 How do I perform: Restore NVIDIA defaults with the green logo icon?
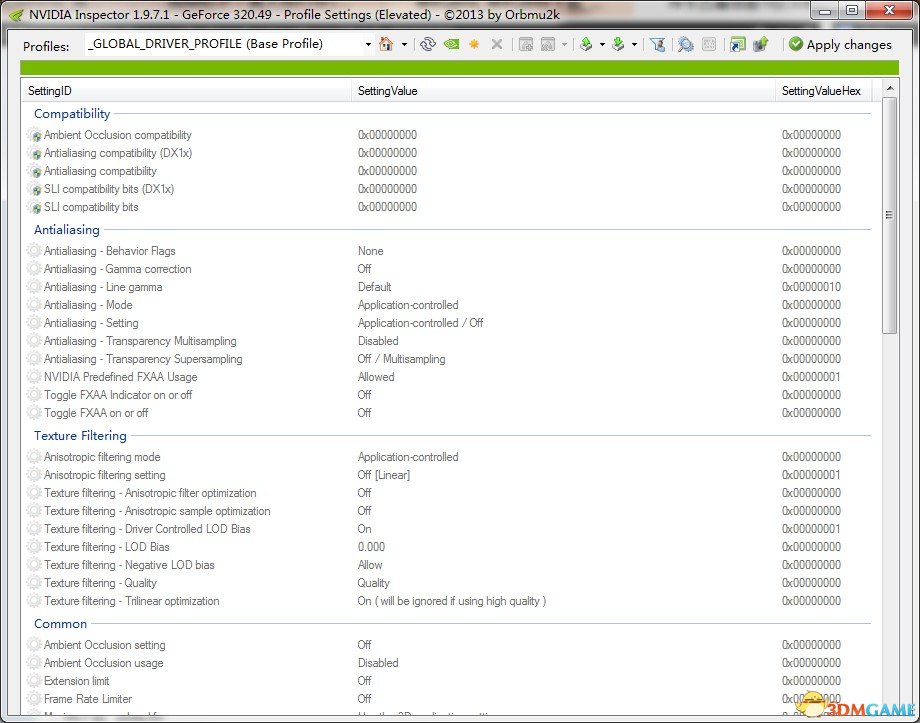tap(451, 44)
